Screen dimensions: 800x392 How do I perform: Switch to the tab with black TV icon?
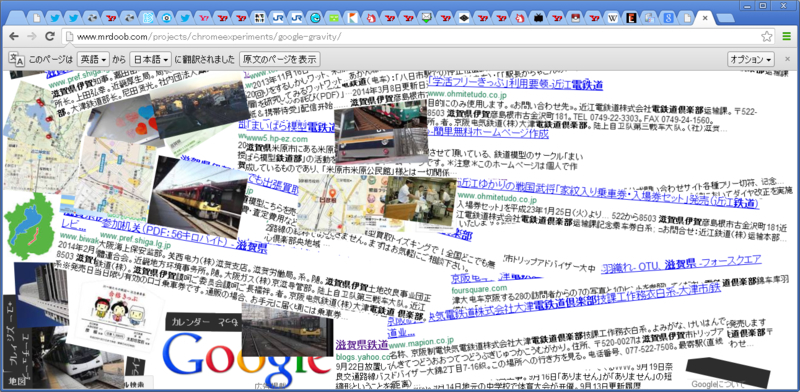coord(538,18)
